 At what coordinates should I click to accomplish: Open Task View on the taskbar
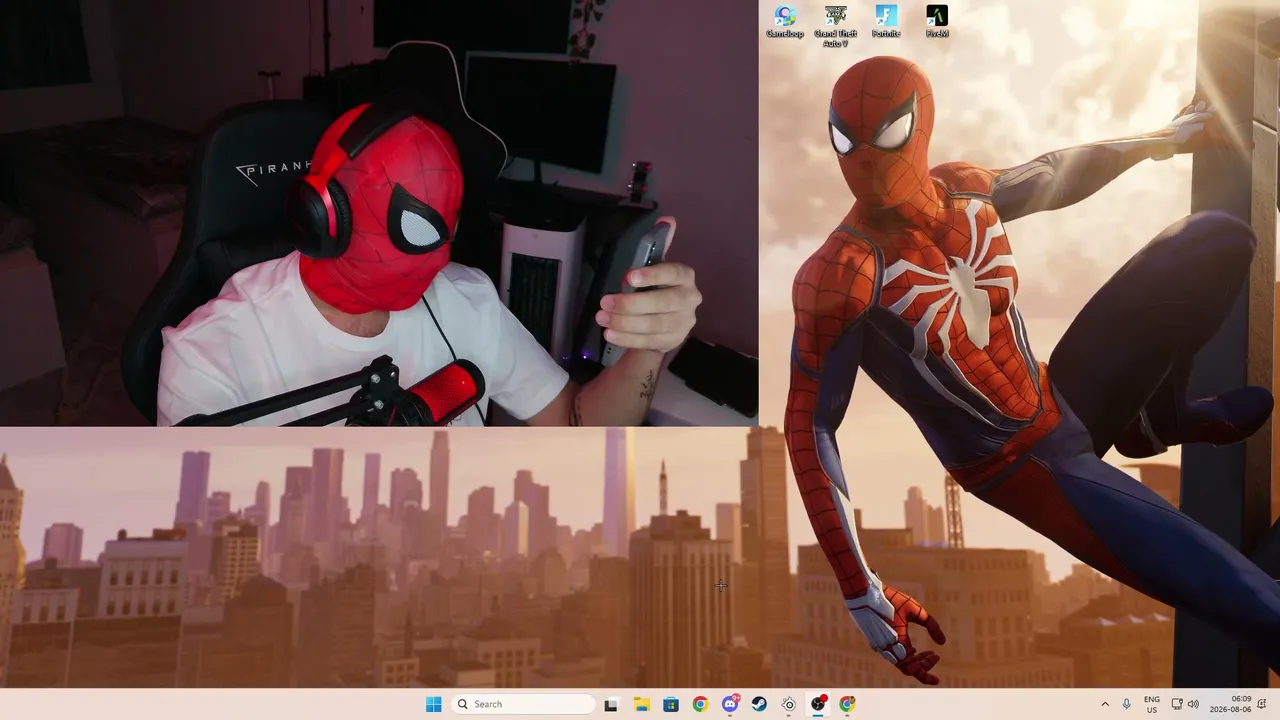coord(611,704)
